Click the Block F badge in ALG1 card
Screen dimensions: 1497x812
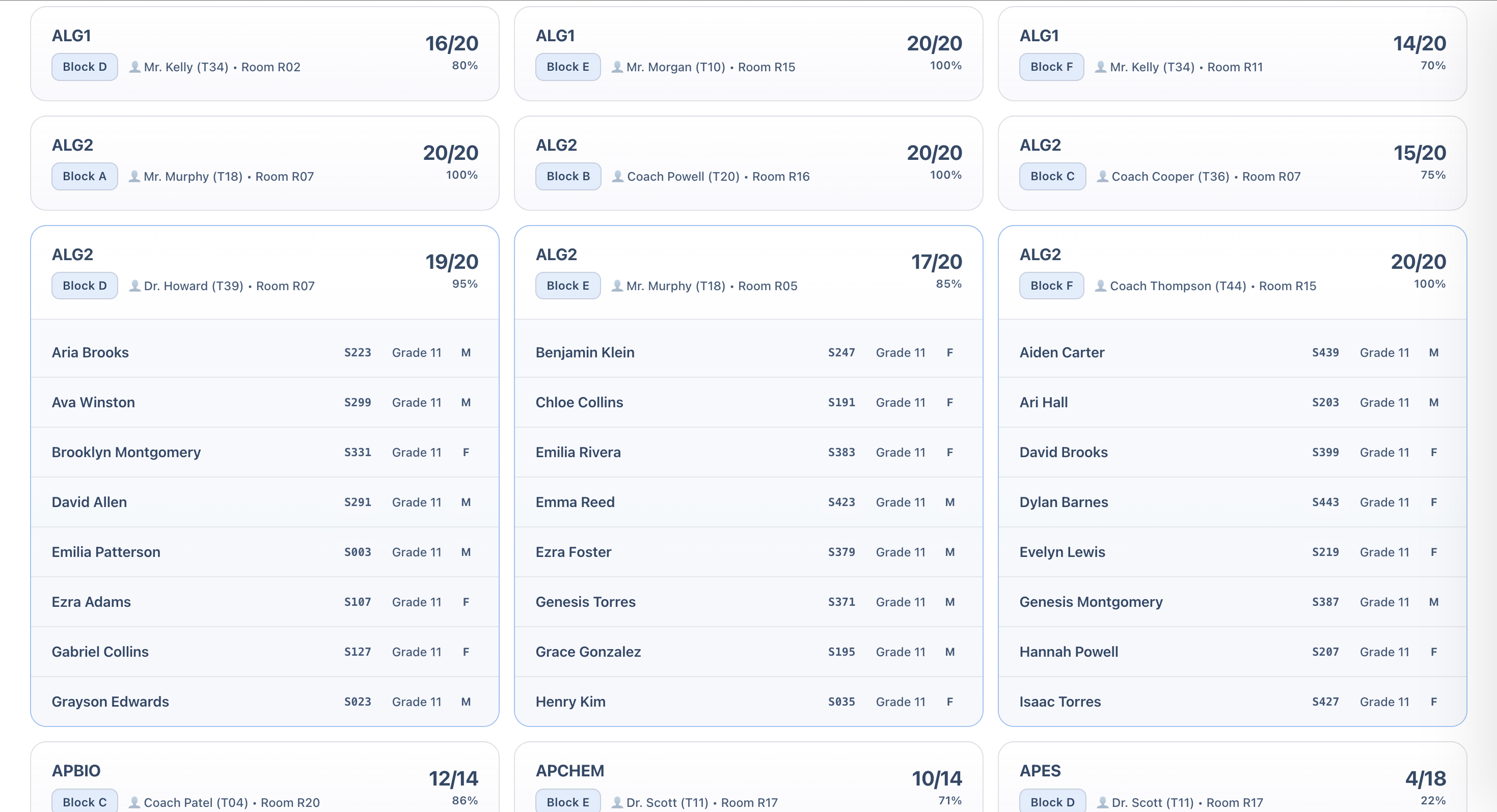click(x=1051, y=67)
